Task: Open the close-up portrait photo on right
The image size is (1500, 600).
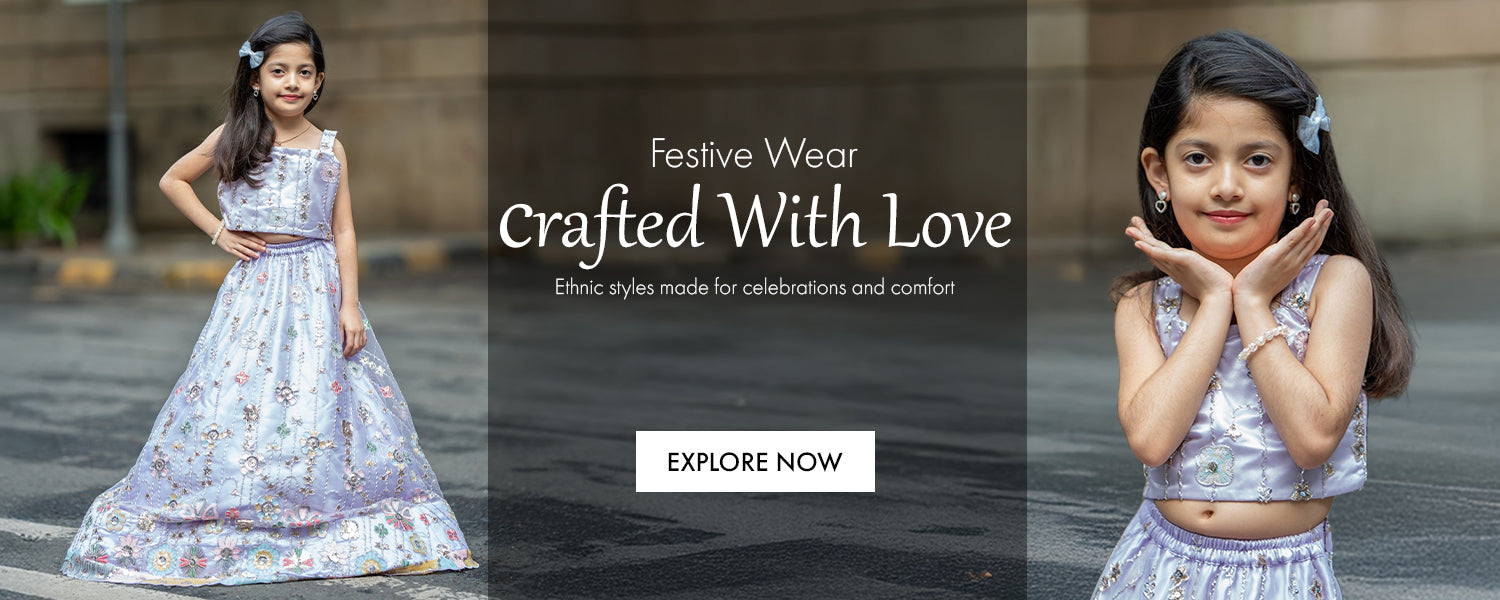Action: click(x=1263, y=300)
